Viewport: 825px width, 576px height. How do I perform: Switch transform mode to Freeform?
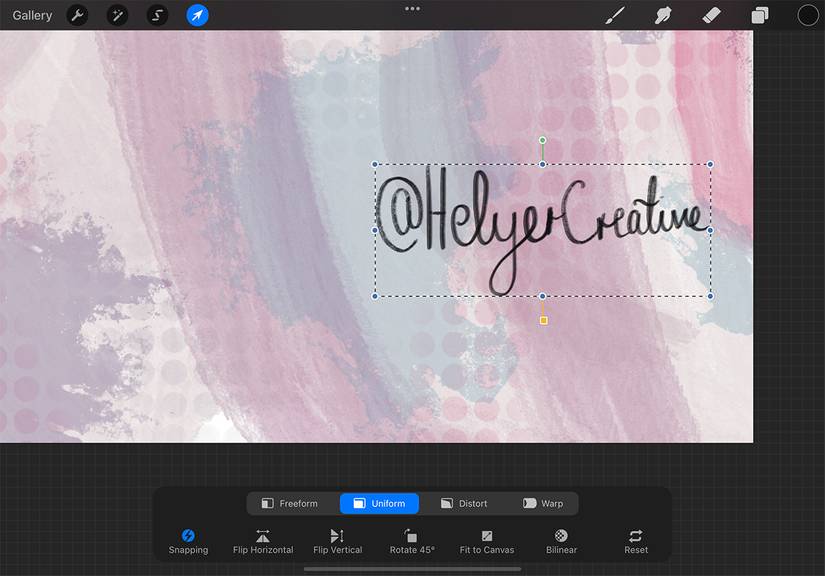click(292, 503)
